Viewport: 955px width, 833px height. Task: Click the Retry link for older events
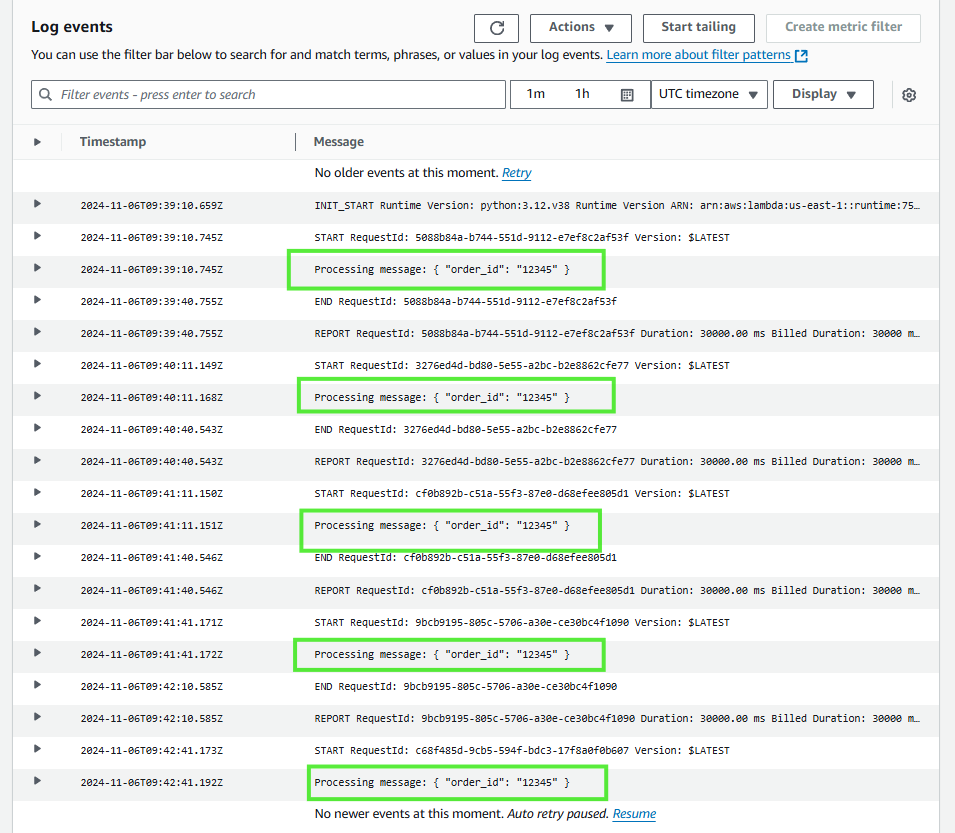516,173
